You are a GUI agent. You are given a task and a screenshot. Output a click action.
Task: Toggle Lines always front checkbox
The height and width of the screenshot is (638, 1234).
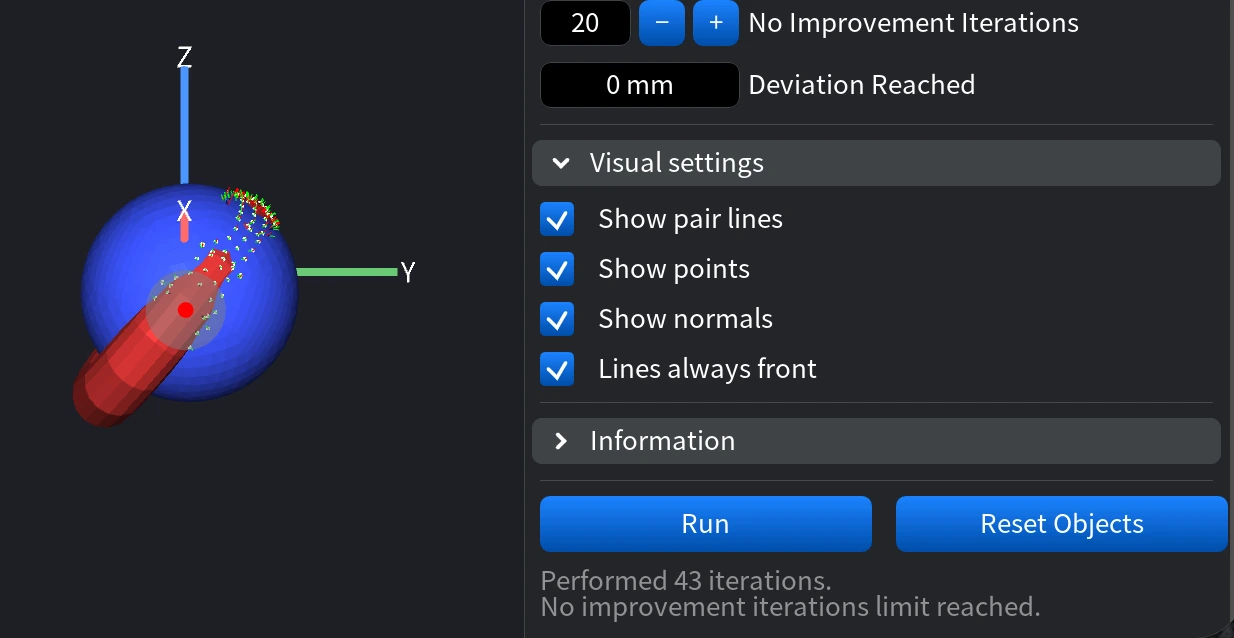point(557,369)
